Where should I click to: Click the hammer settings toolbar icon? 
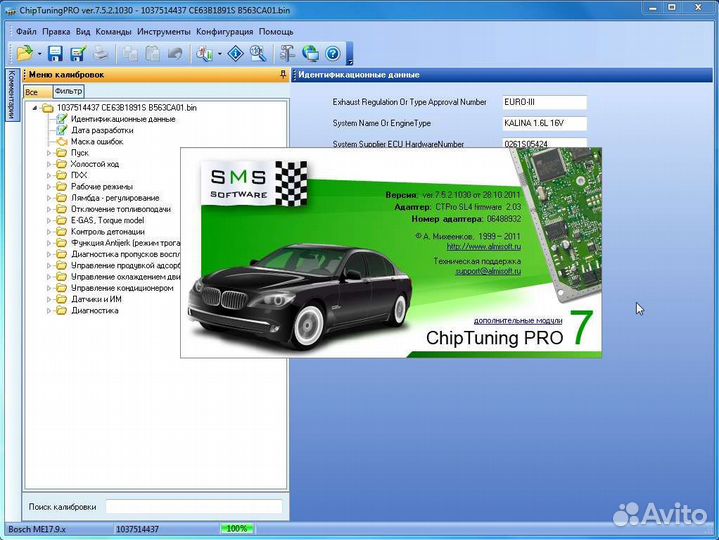click(x=288, y=53)
